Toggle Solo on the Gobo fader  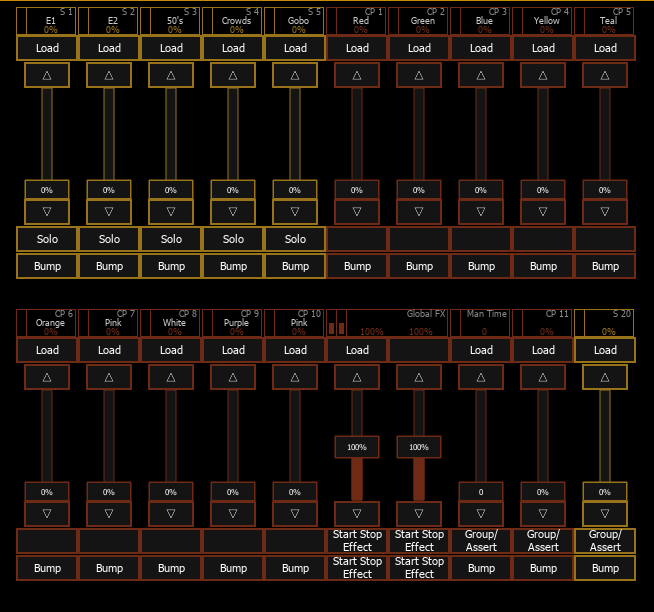[295, 239]
